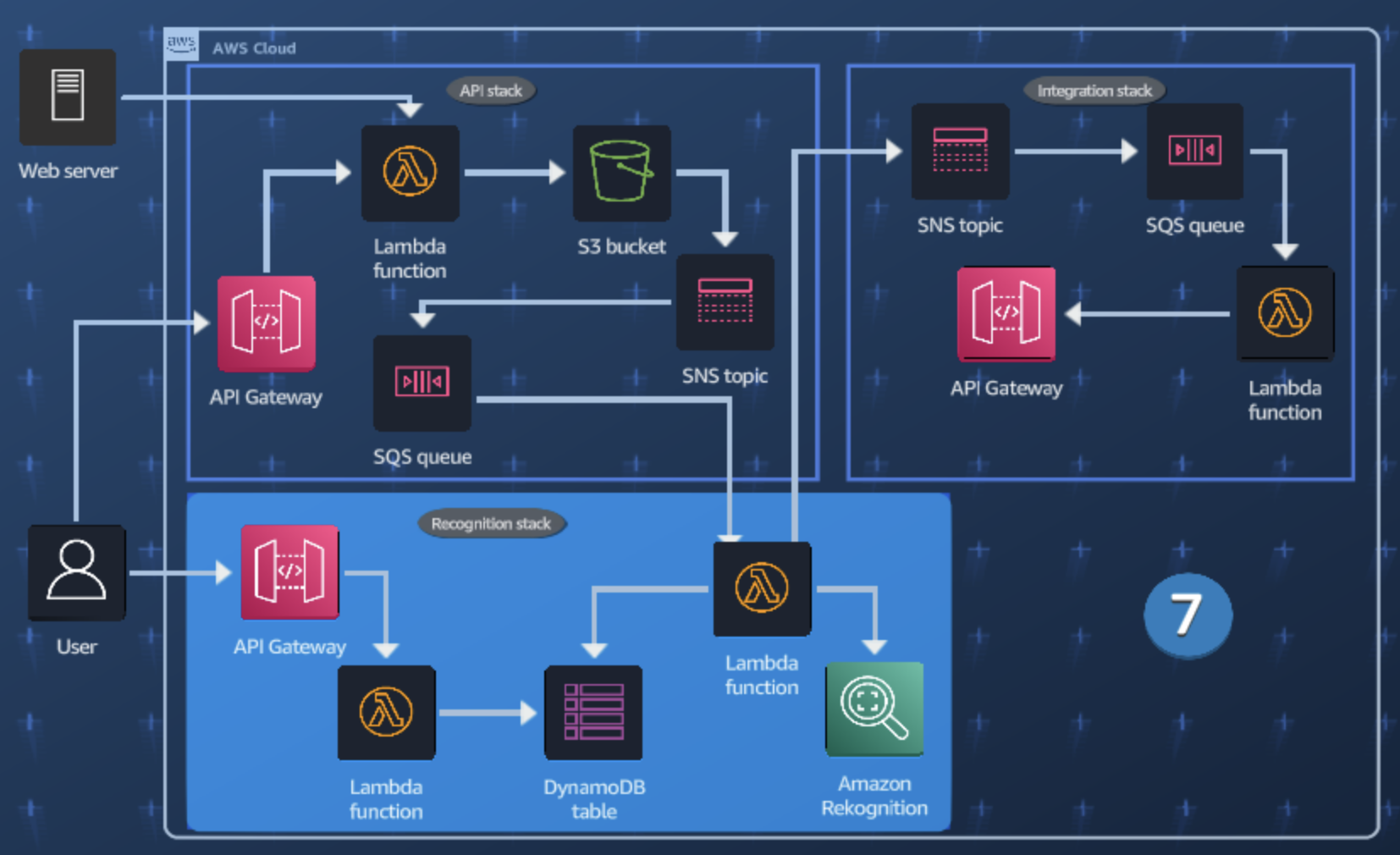1400x855 pixels.
Task: Click Lambda function icon in Integration stack
Action: 1285,313
